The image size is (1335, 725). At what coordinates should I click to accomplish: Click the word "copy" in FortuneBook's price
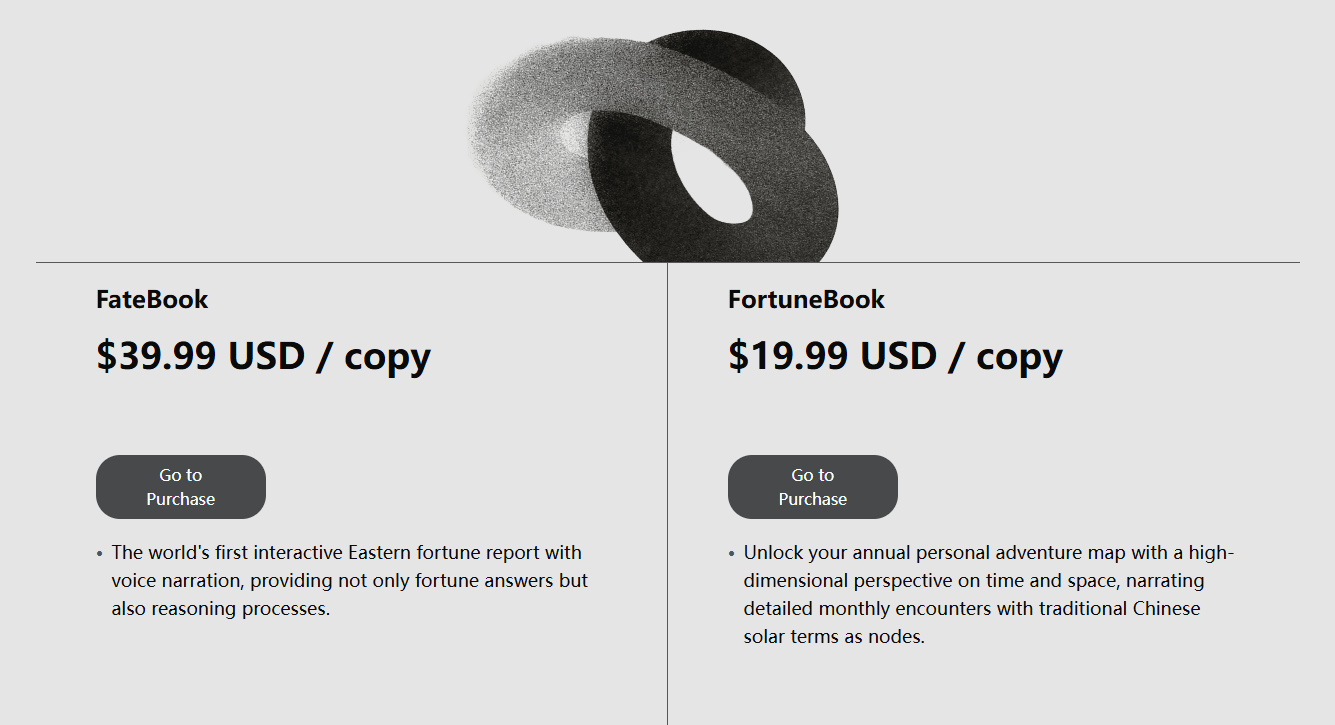coord(1019,356)
